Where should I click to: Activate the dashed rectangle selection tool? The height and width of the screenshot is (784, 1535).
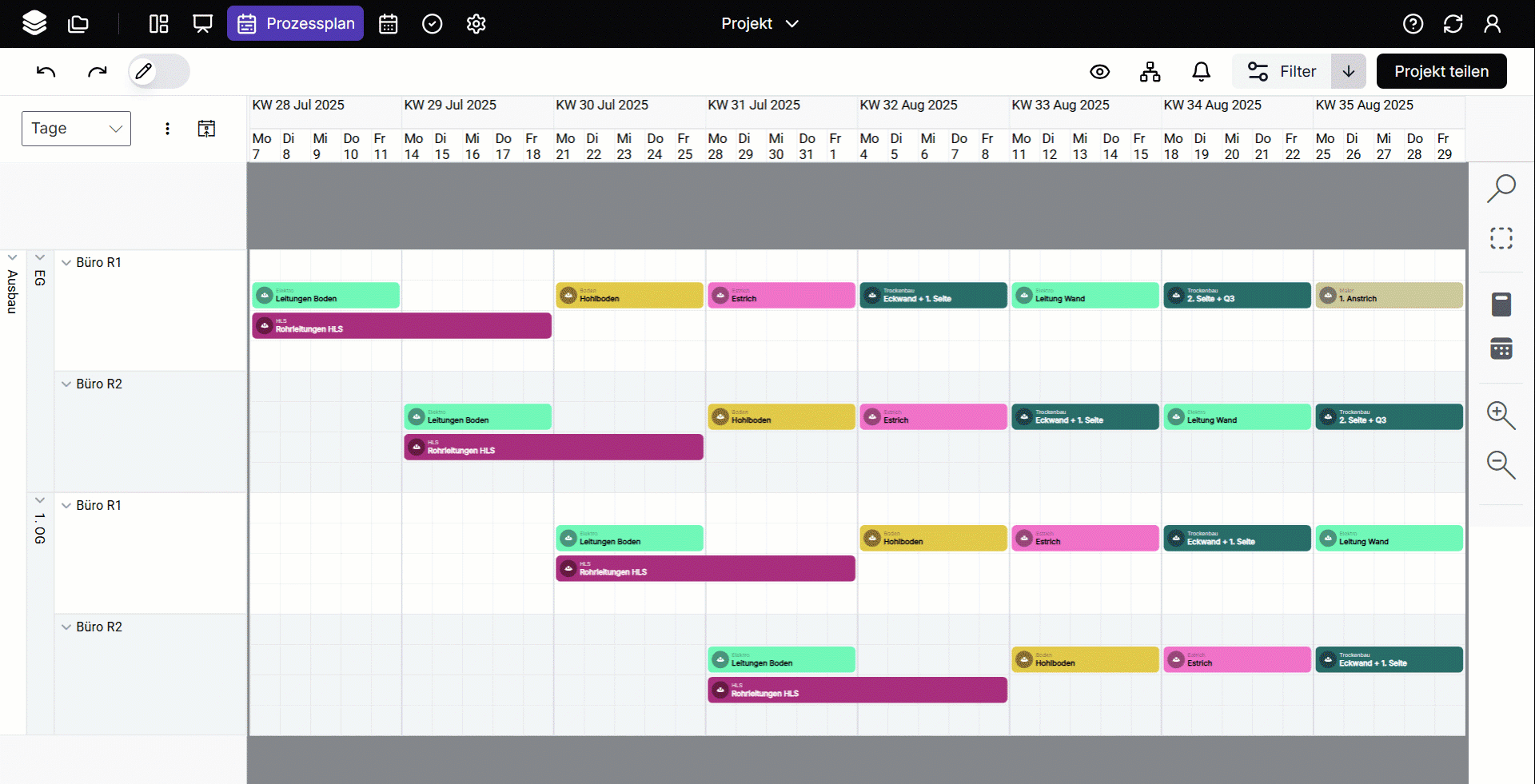1501,238
